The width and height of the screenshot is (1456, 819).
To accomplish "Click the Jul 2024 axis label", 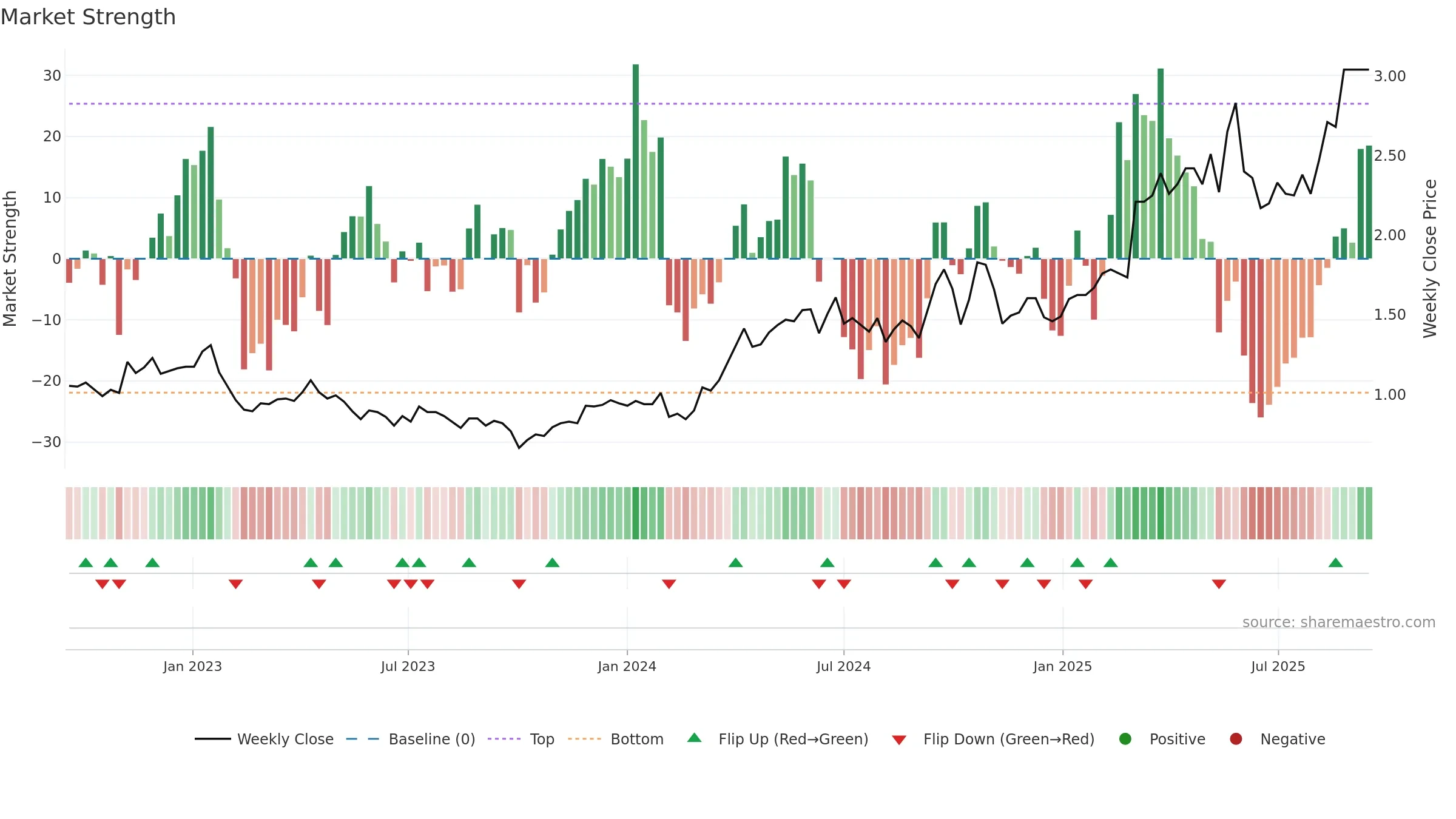I will pos(843,666).
